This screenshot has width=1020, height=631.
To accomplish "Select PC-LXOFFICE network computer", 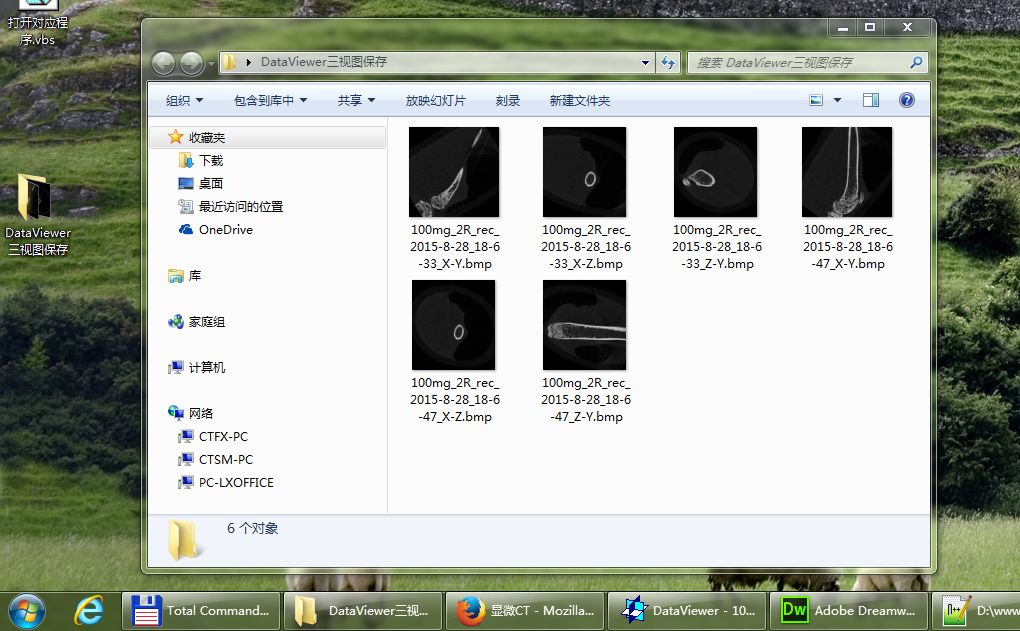I will tap(236, 482).
